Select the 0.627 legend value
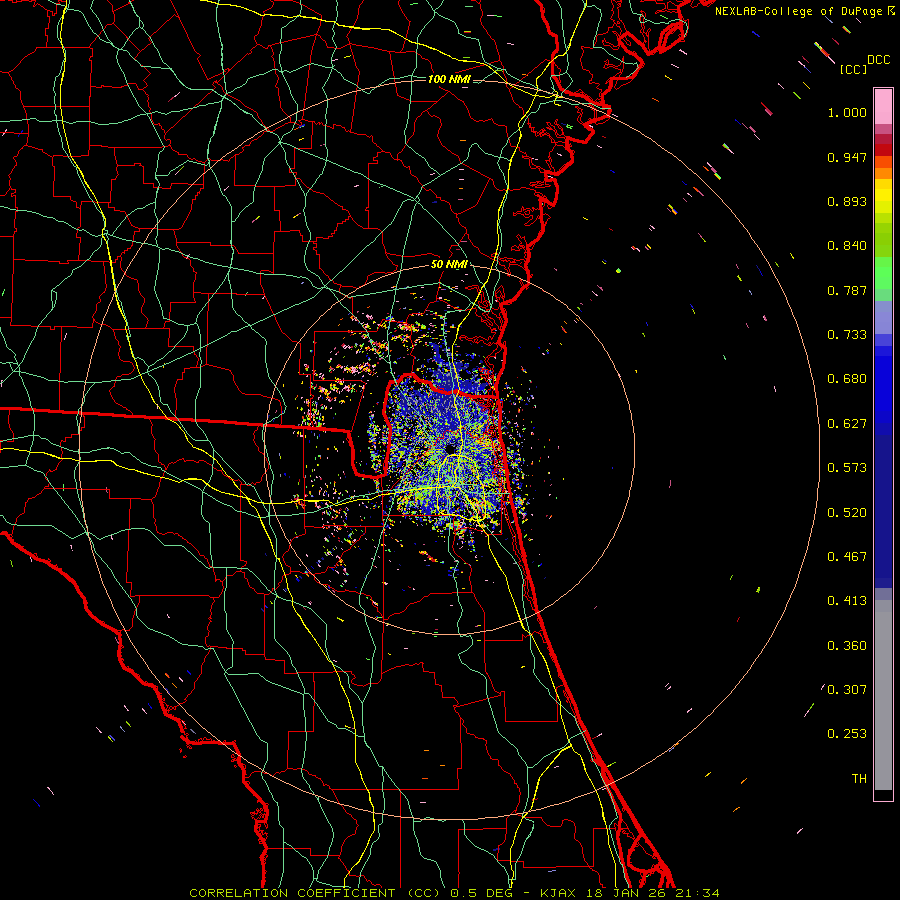The width and height of the screenshot is (900, 900). [x=847, y=424]
